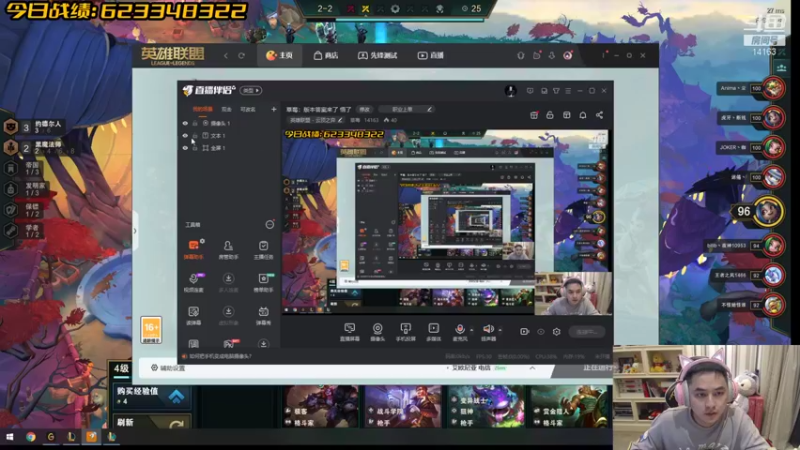Click the 摄像头 camera source button
This screenshot has height=450, width=800.
378,332
